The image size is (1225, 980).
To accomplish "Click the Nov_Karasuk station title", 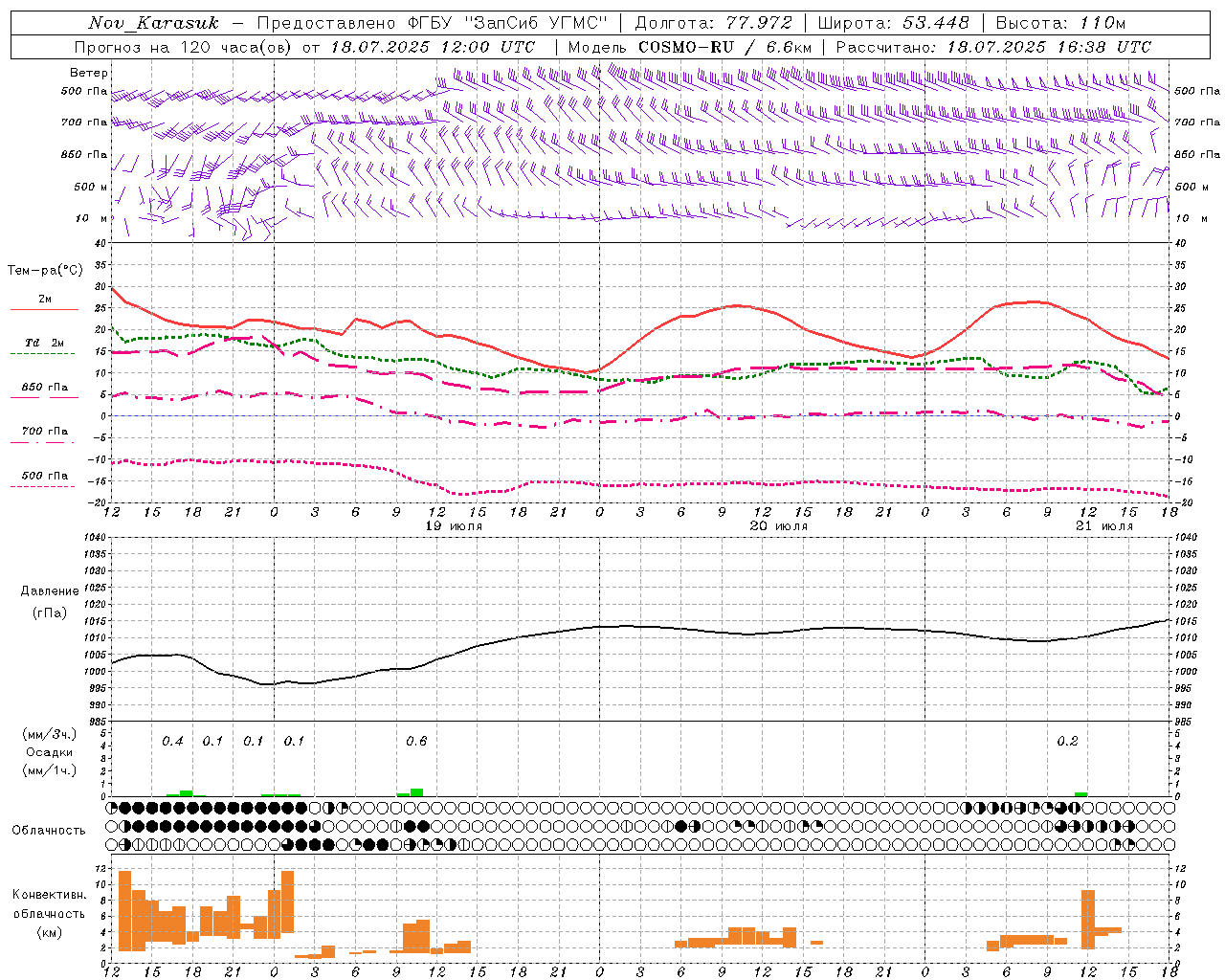I will click(x=153, y=23).
